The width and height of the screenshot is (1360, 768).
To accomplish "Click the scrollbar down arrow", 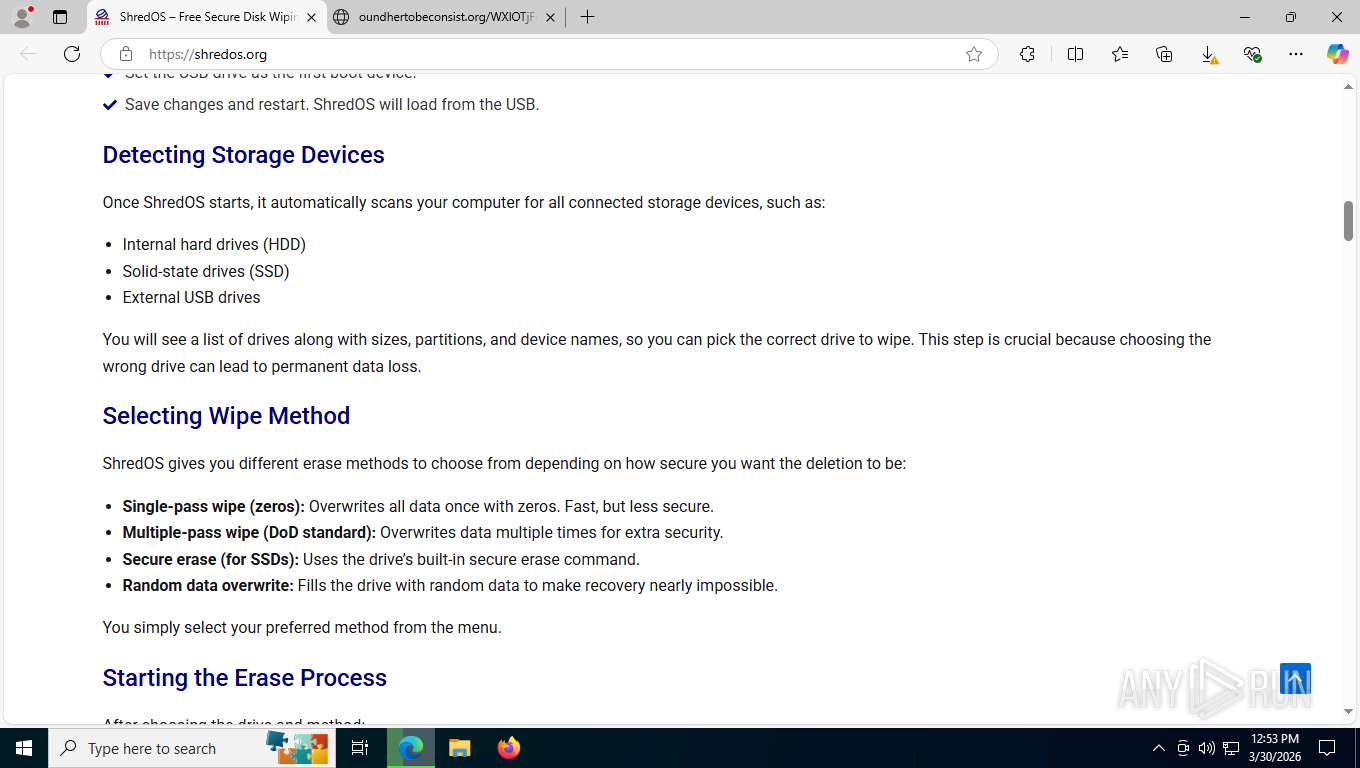I will click(x=1348, y=712).
